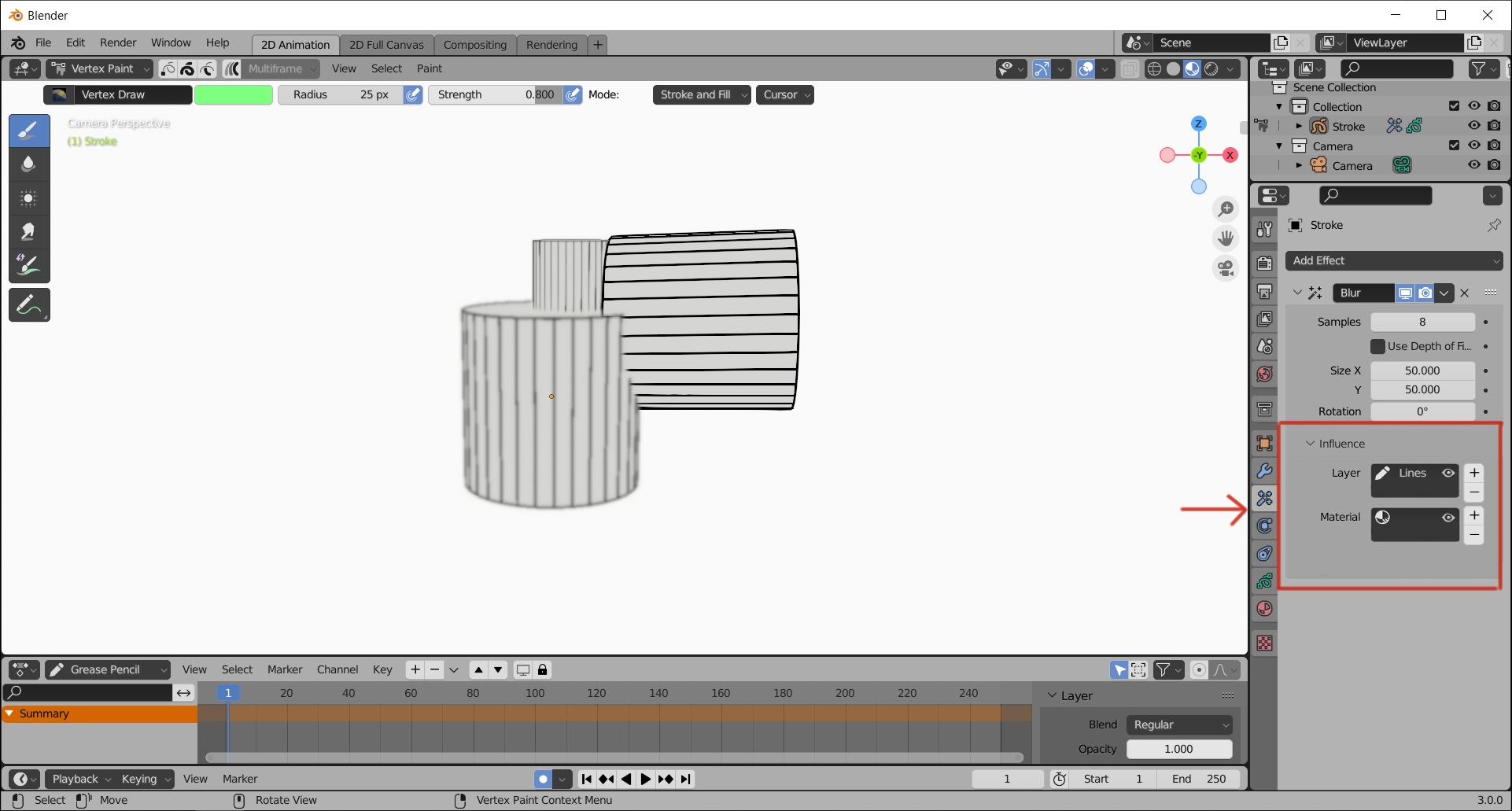Open the Render properties tab
Viewport: 1512px width, 811px height.
click(x=1264, y=264)
